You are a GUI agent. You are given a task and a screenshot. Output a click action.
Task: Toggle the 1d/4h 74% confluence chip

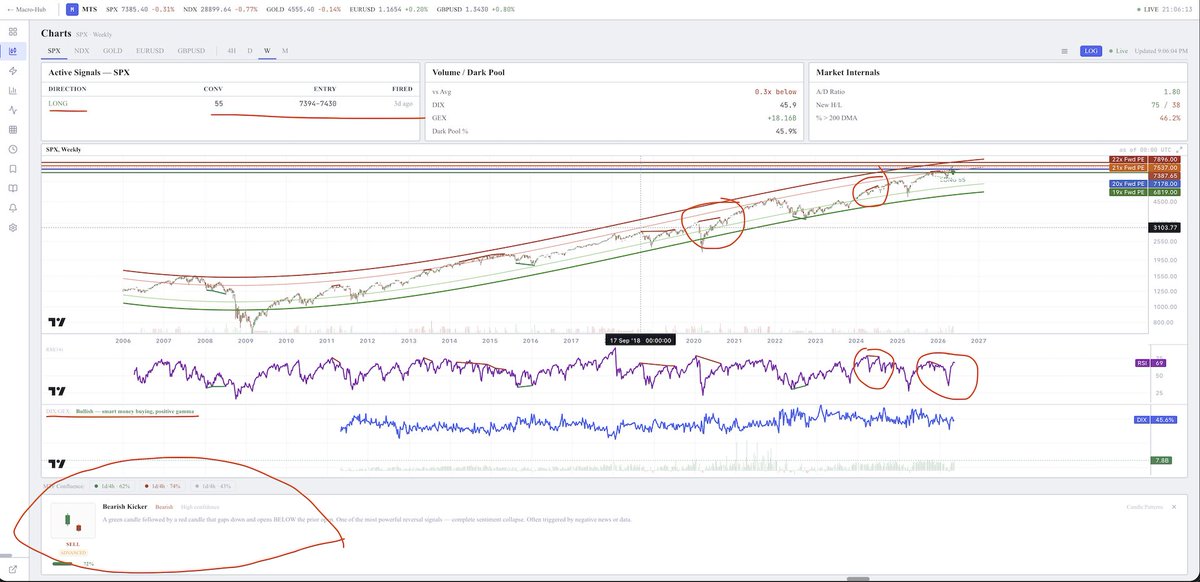click(161, 486)
